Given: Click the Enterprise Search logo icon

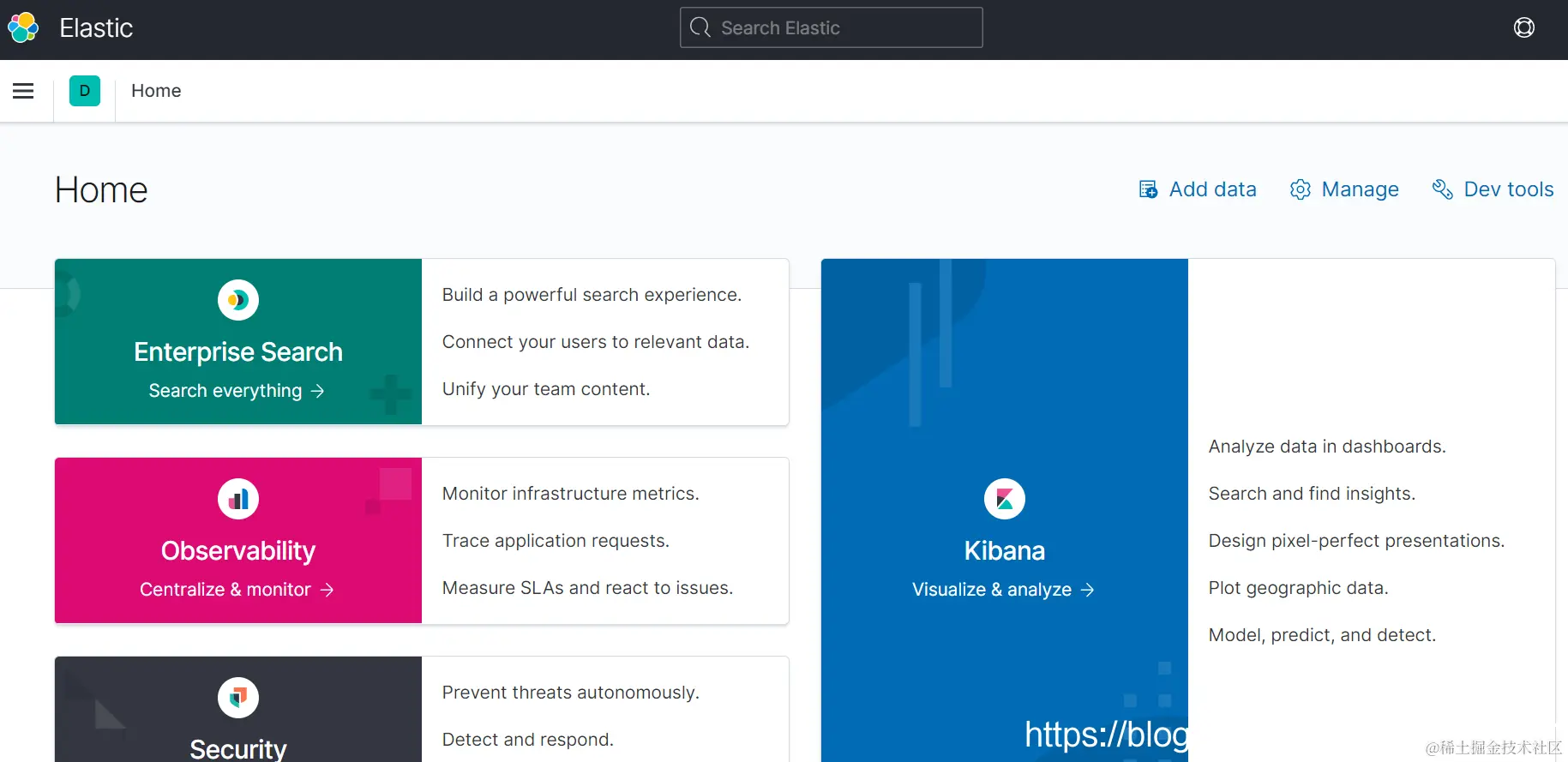Looking at the screenshot, I should coord(238,300).
